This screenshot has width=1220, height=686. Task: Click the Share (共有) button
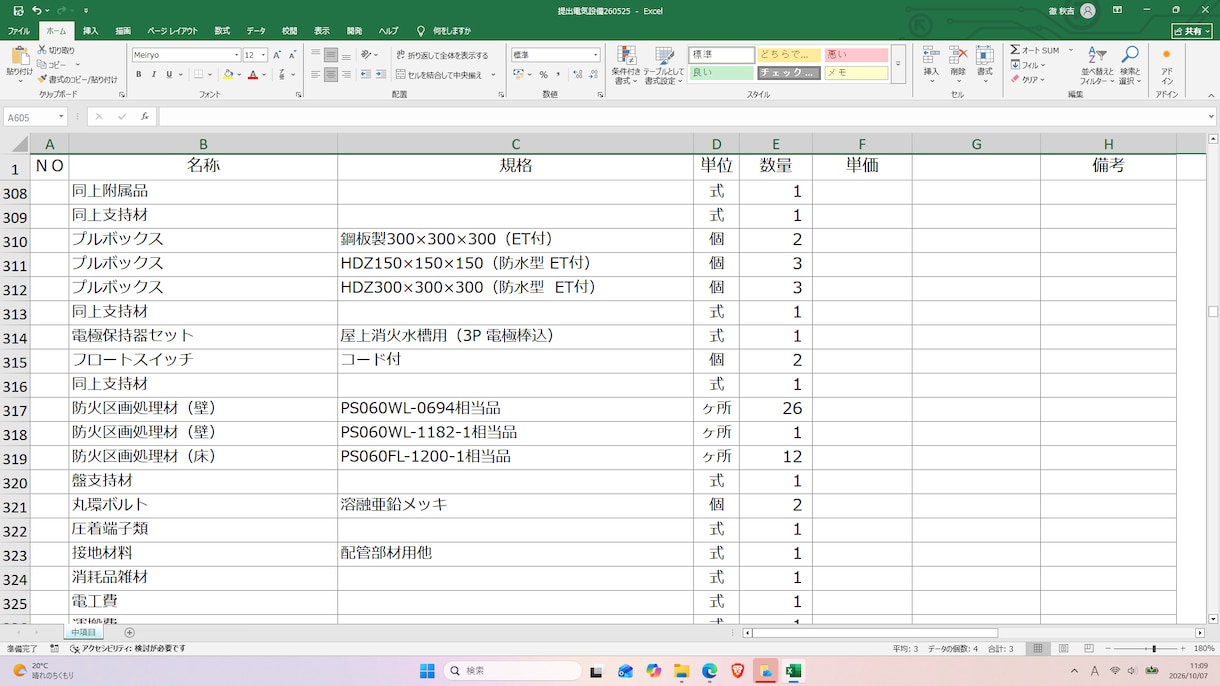click(x=1191, y=31)
